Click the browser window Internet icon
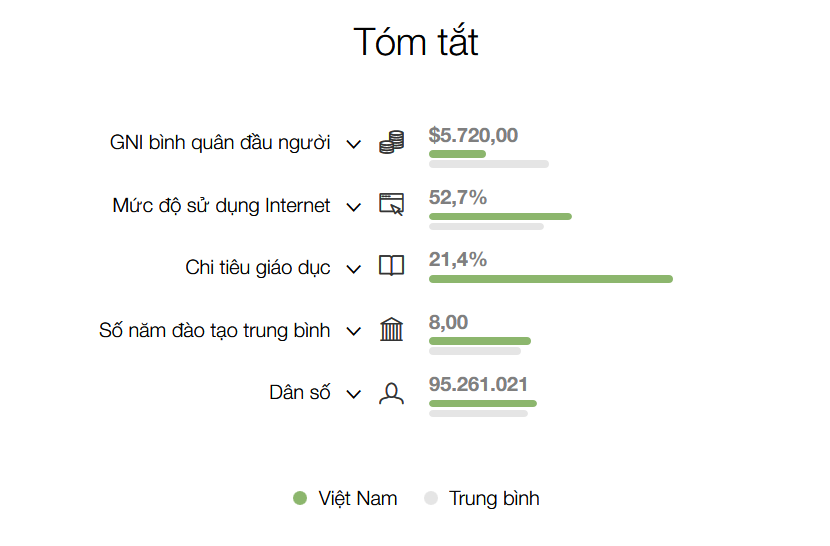This screenshot has width=830, height=546. [x=391, y=205]
